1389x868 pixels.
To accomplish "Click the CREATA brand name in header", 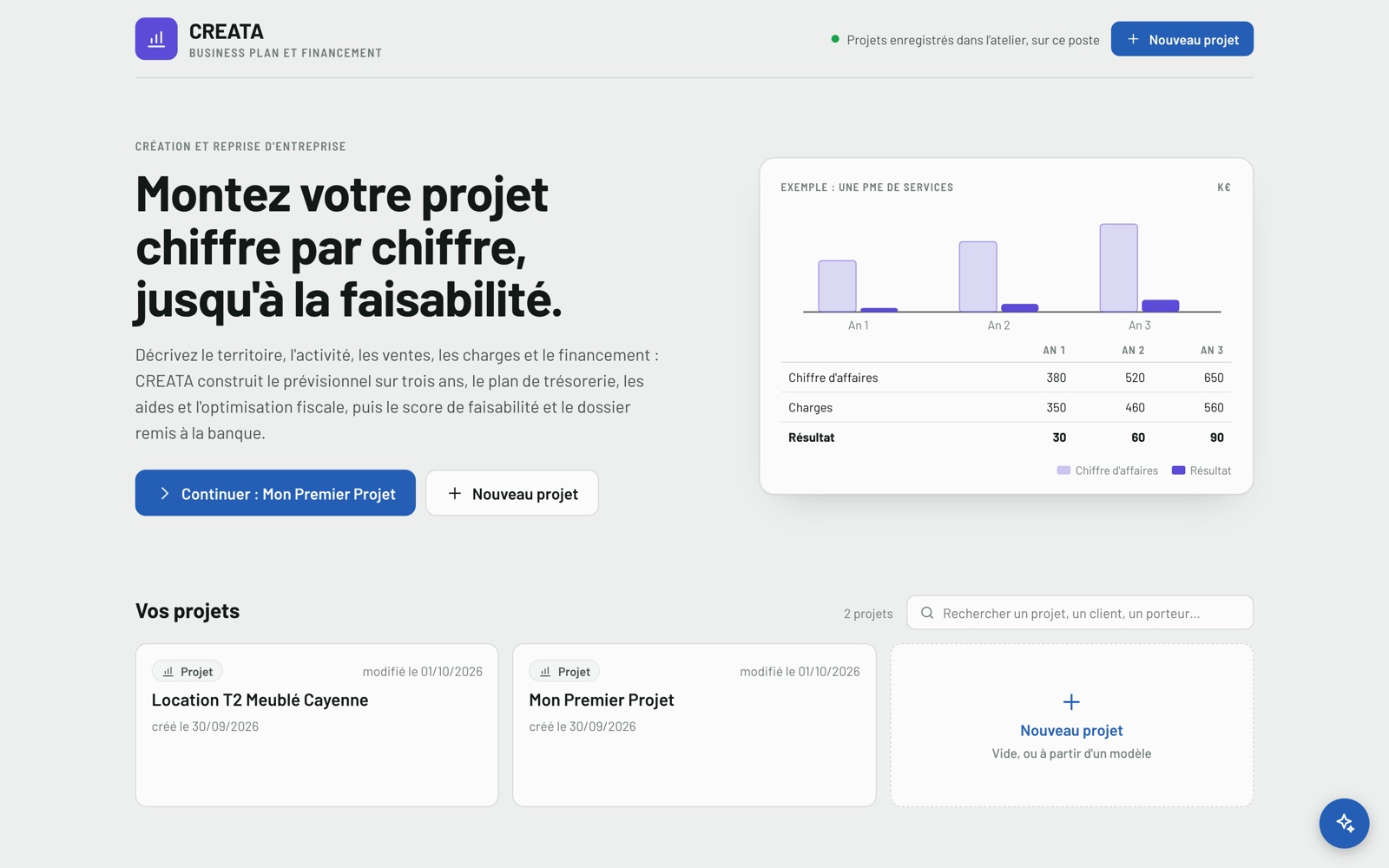I will (x=227, y=31).
